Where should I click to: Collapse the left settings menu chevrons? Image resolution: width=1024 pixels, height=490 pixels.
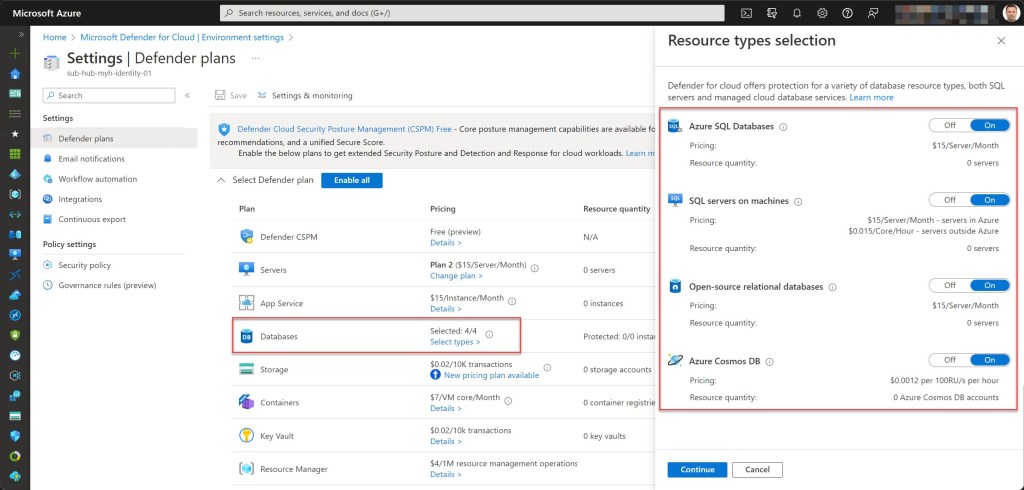pos(187,95)
